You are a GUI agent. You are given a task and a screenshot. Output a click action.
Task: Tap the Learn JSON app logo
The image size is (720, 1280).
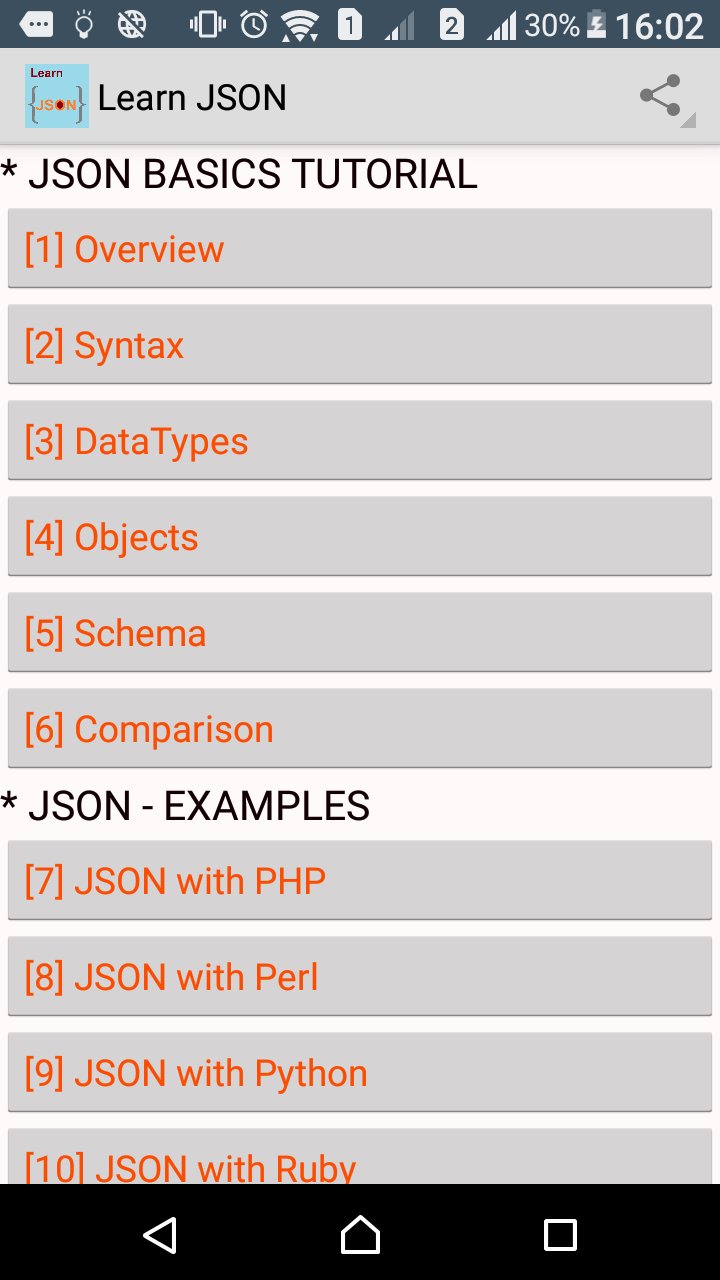pyautogui.click(x=57, y=97)
